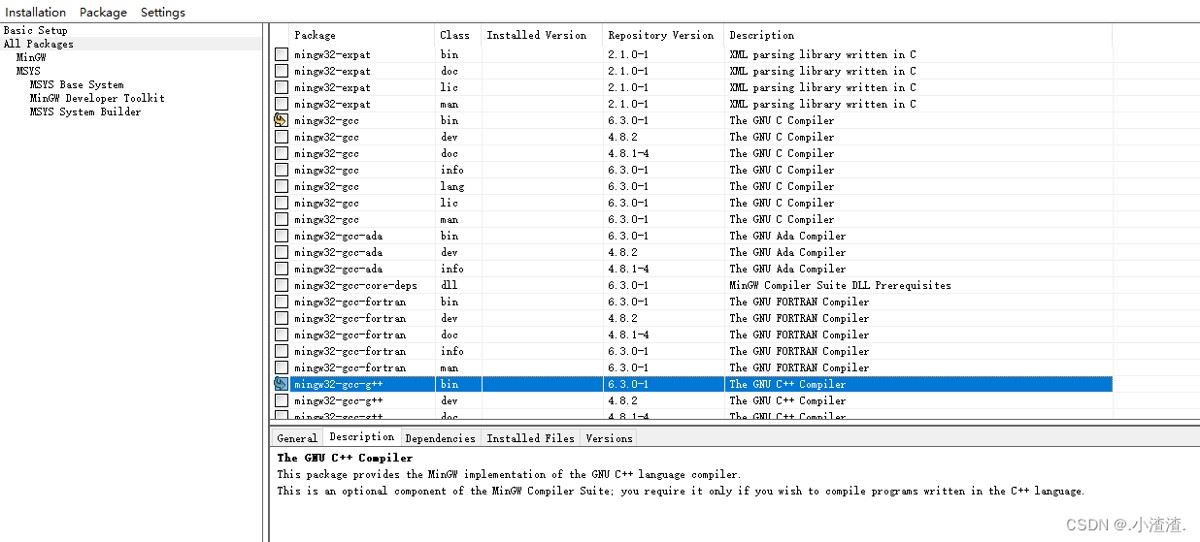The image size is (1200, 542).
Task: Select the mingw32-gcc-fortran doc row name
Action: [350, 335]
